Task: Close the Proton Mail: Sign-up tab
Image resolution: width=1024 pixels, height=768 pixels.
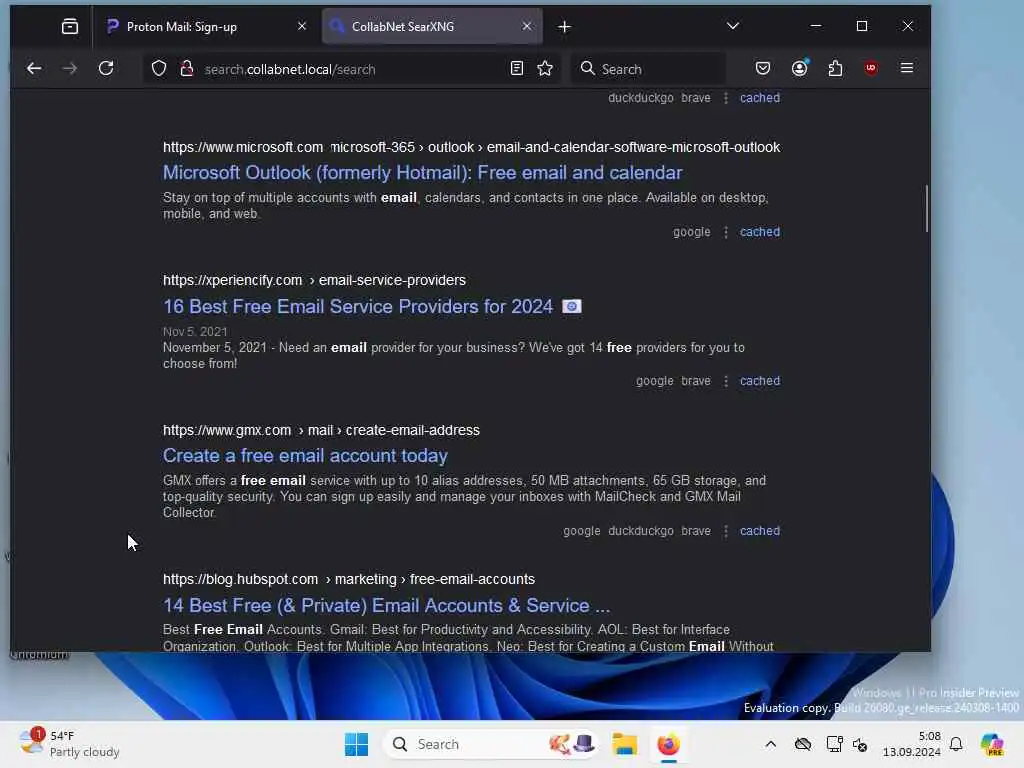Action: pos(302,26)
